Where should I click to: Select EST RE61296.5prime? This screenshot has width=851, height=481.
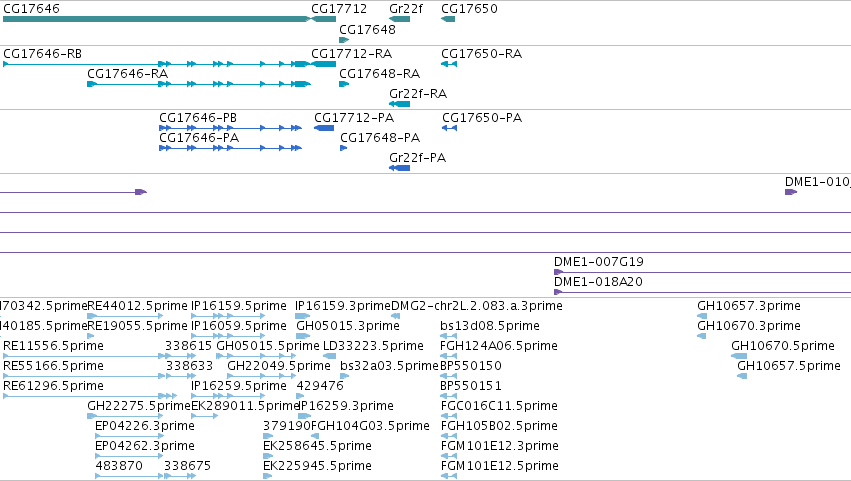click(x=53, y=386)
